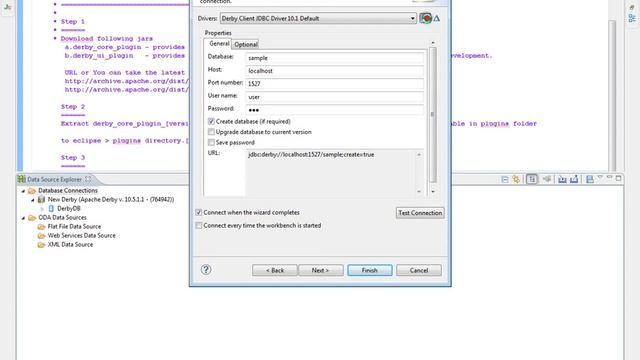
Task: Maximize the Data Source Explorer view
Action: [x=618, y=178]
